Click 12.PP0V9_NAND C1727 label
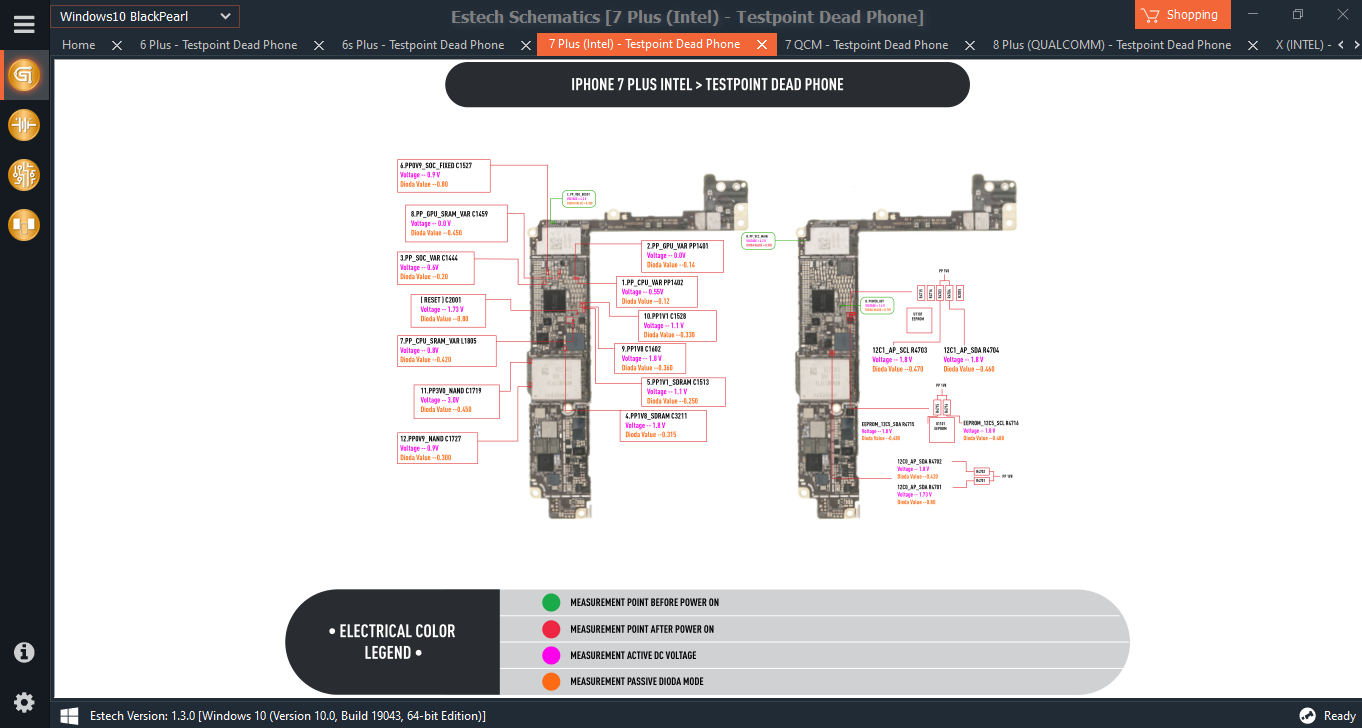Viewport: 1362px width, 728px height. [x=429, y=438]
